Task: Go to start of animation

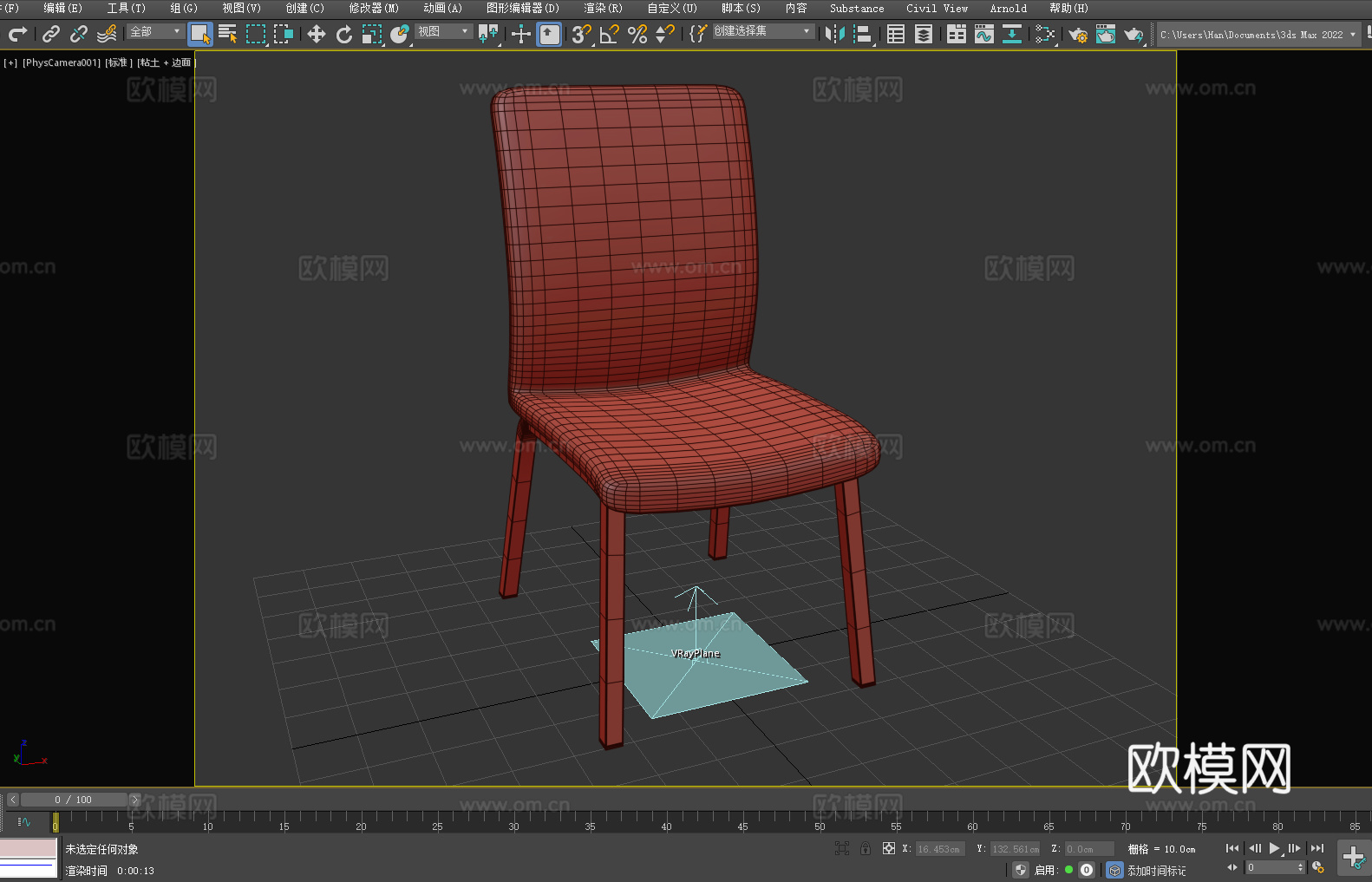Action: pos(1232,848)
